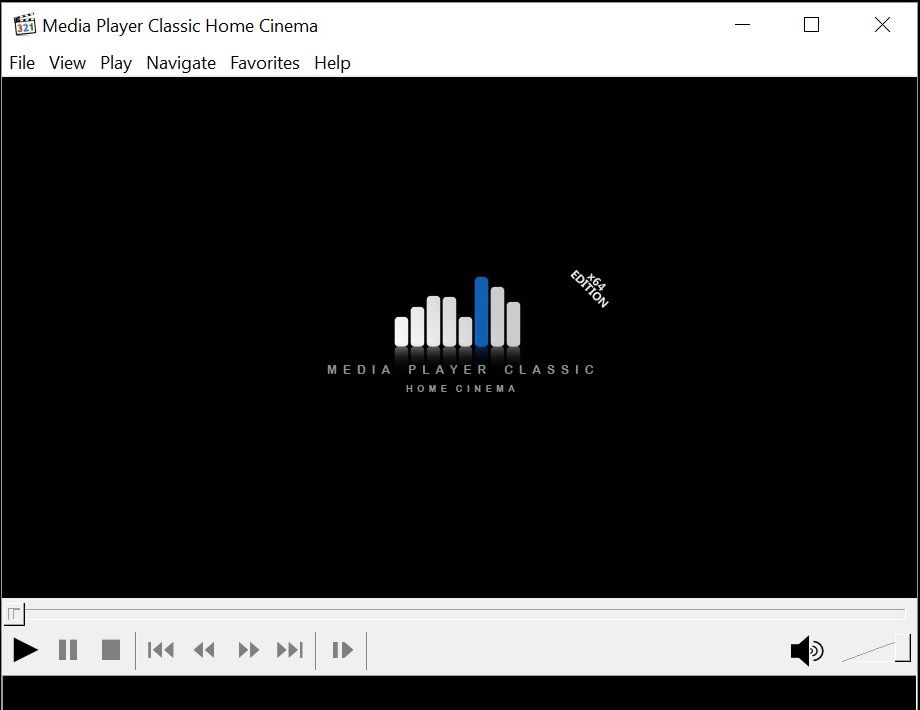Open the File menu
The width and height of the screenshot is (920, 710).
pos(22,63)
